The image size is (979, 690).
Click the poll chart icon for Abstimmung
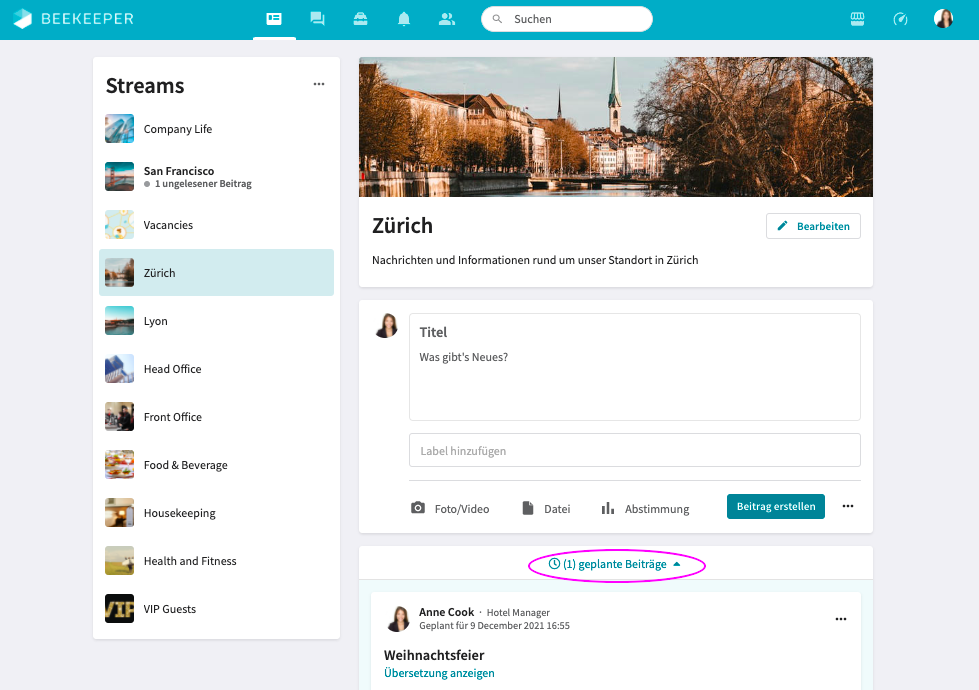608,508
